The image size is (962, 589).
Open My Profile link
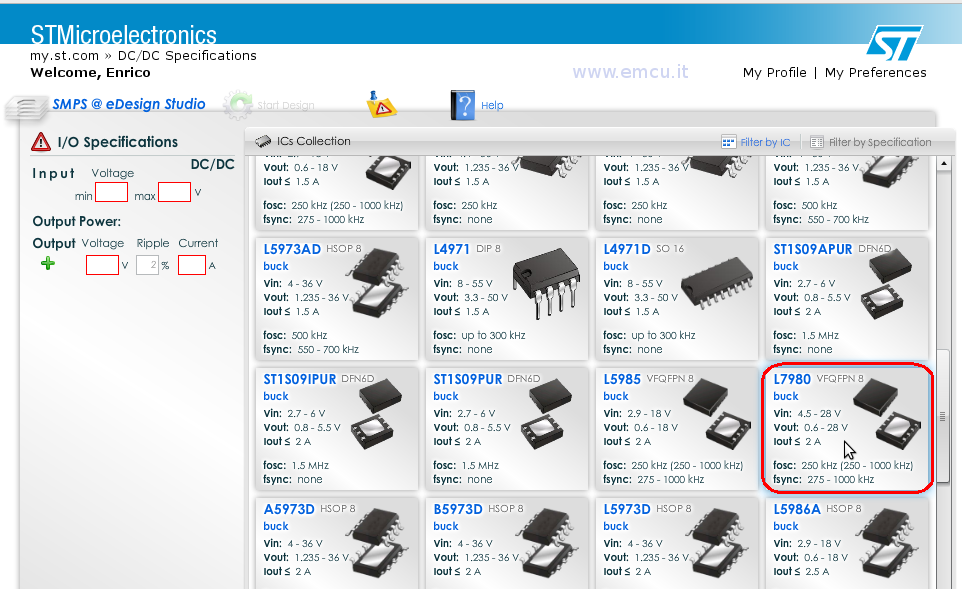[x=774, y=72]
